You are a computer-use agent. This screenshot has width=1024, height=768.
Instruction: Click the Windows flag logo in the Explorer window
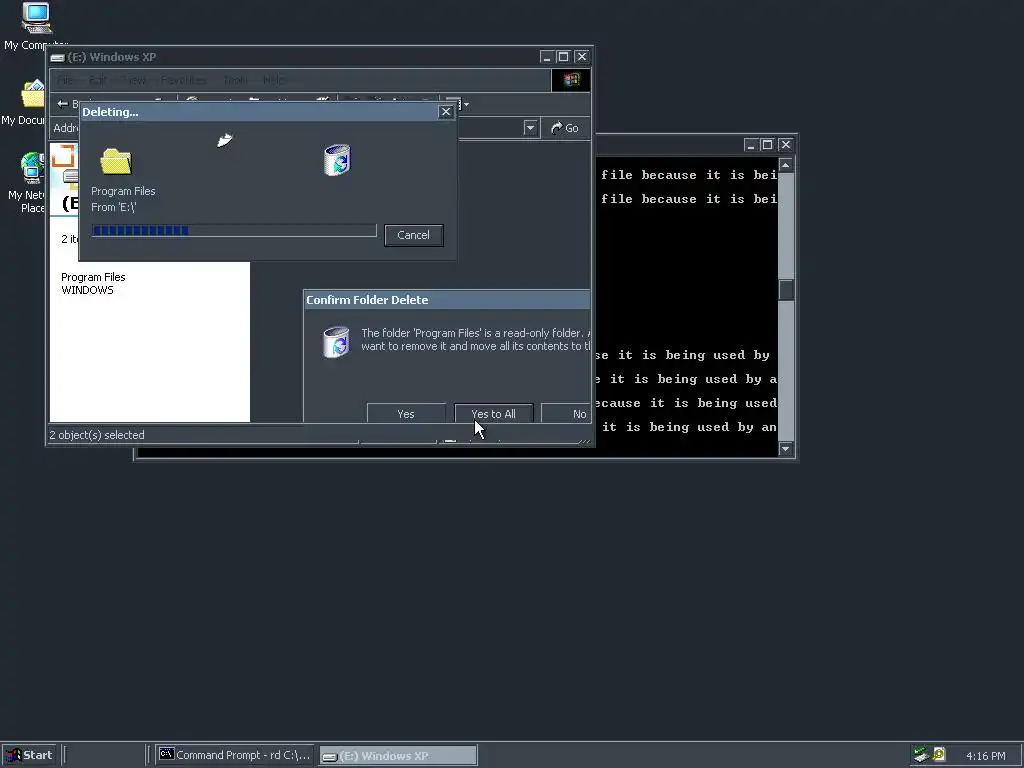571,80
